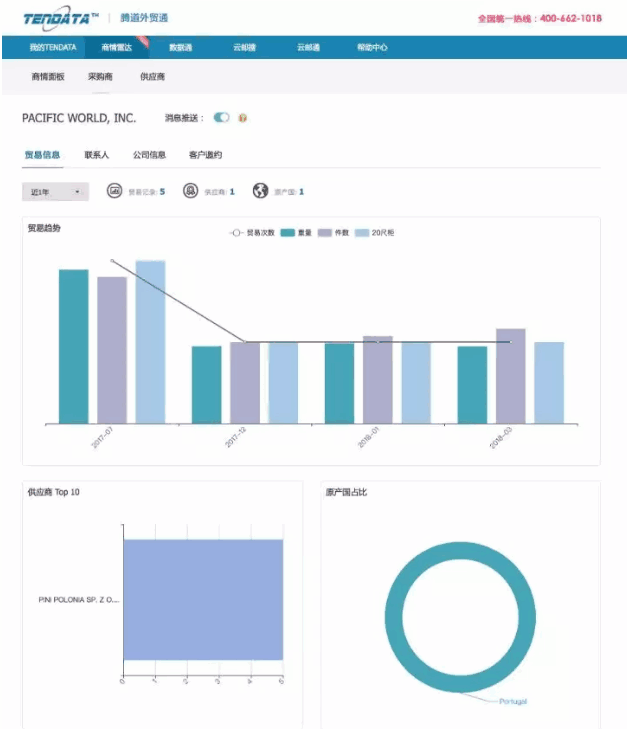Click the TENDATA logo
The height and width of the screenshot is (729, 627).
click(x=61, y=17)
